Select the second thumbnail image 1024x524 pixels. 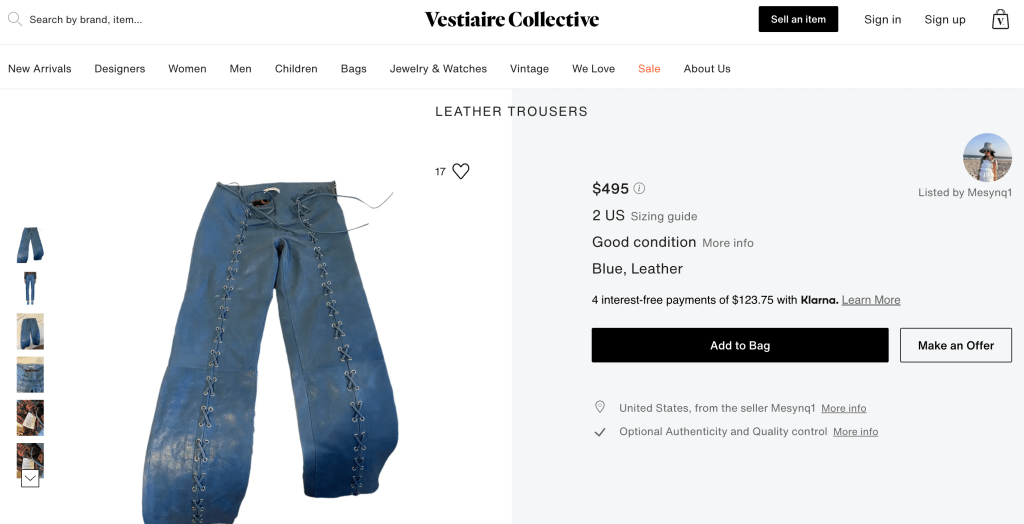pos(30,288)
